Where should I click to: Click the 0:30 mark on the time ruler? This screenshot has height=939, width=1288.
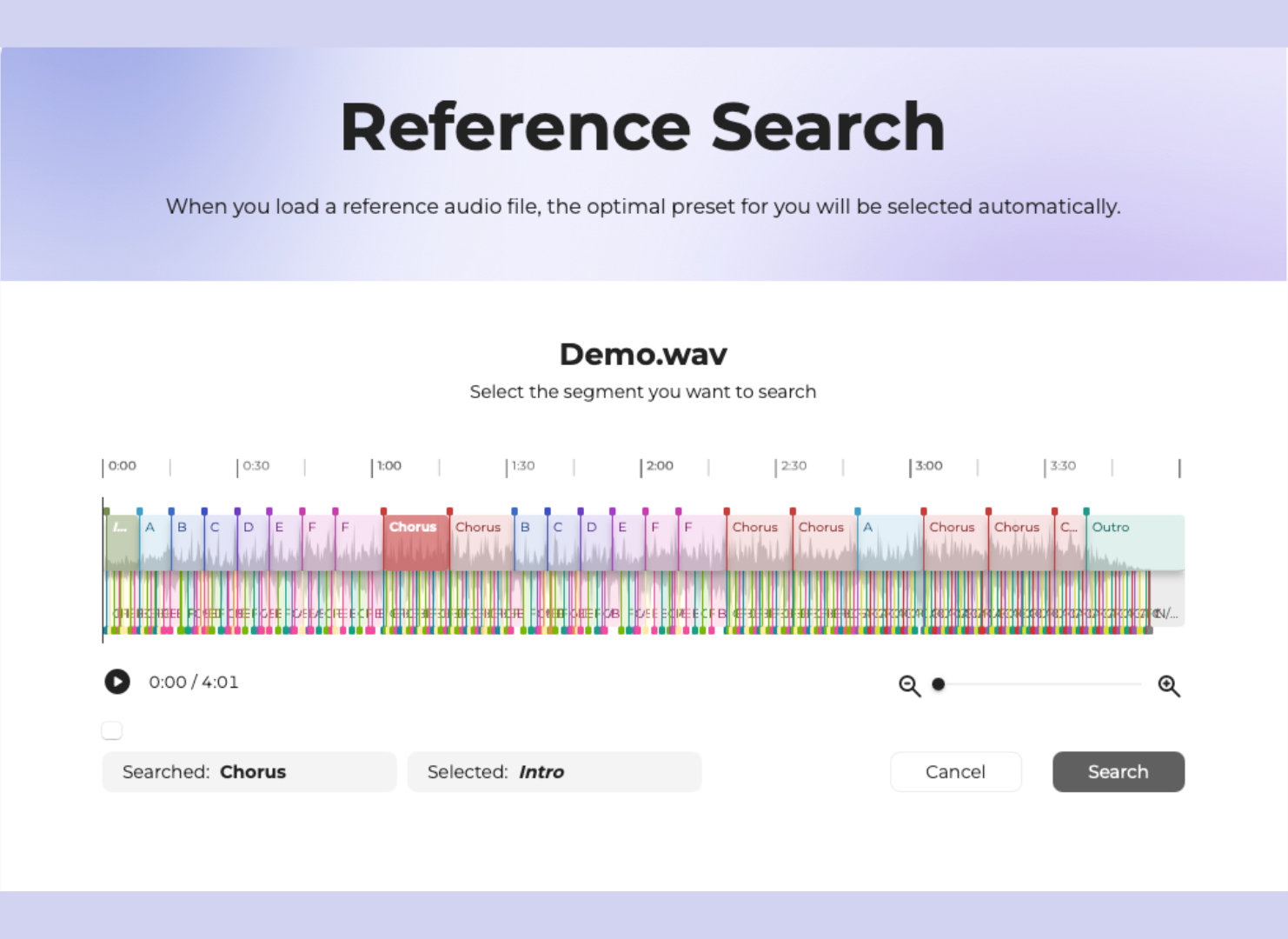tap(256, 466)
